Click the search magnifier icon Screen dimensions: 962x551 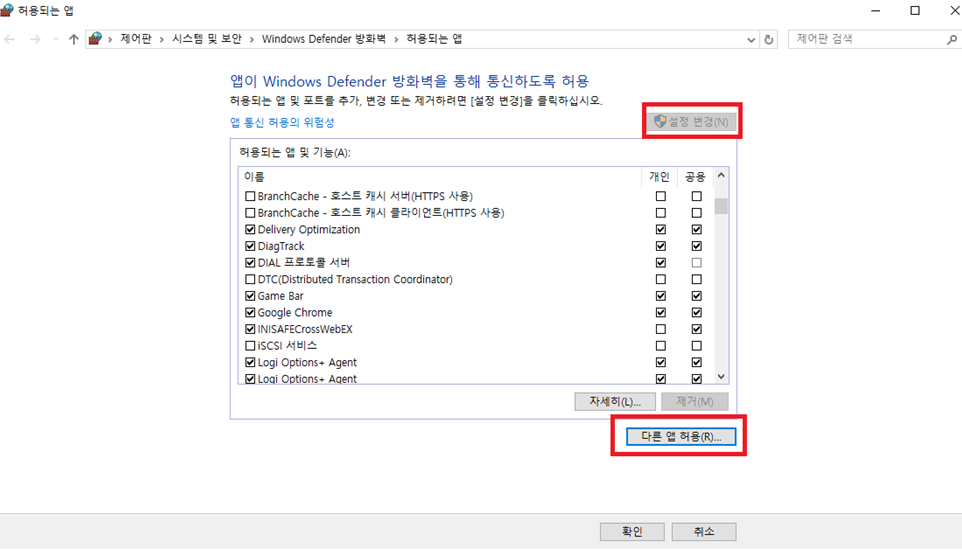pyautogui.click(x=952, y=39)
